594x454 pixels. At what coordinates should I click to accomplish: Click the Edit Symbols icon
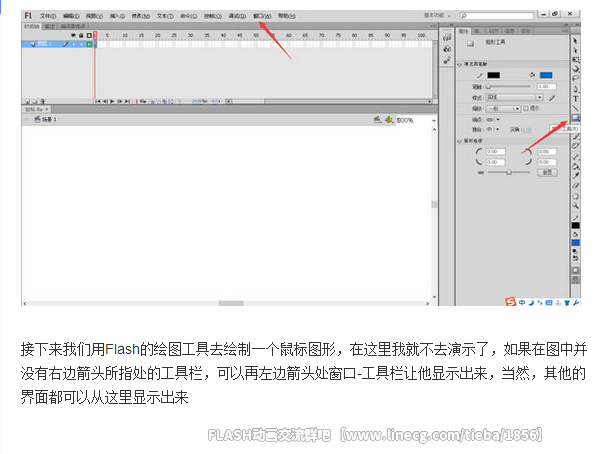pyautogui.click(x=389, y=120)
